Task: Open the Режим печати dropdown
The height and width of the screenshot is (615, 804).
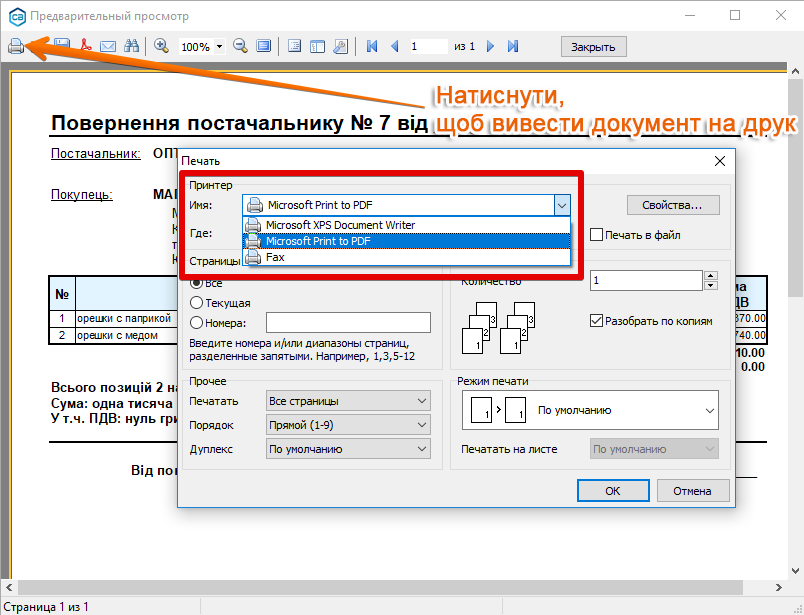Action: click(590, 410)
